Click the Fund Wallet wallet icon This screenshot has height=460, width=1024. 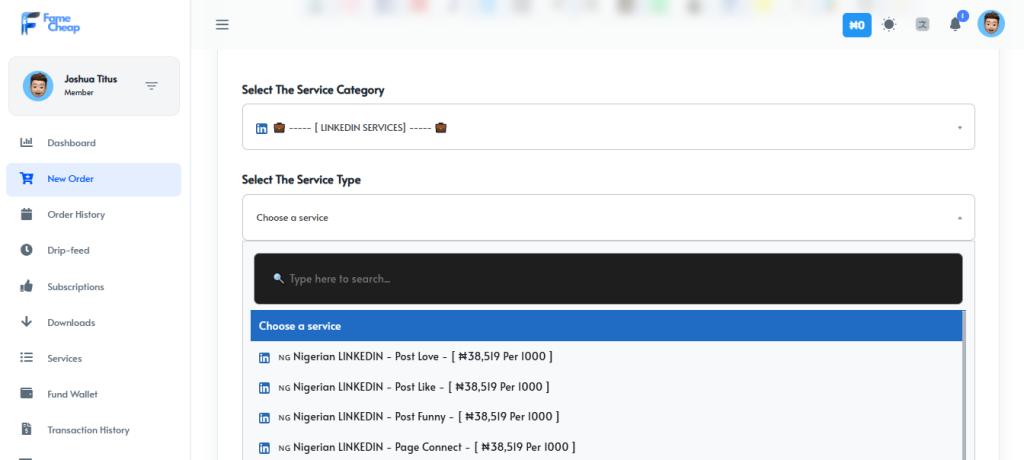click(27, 393)
